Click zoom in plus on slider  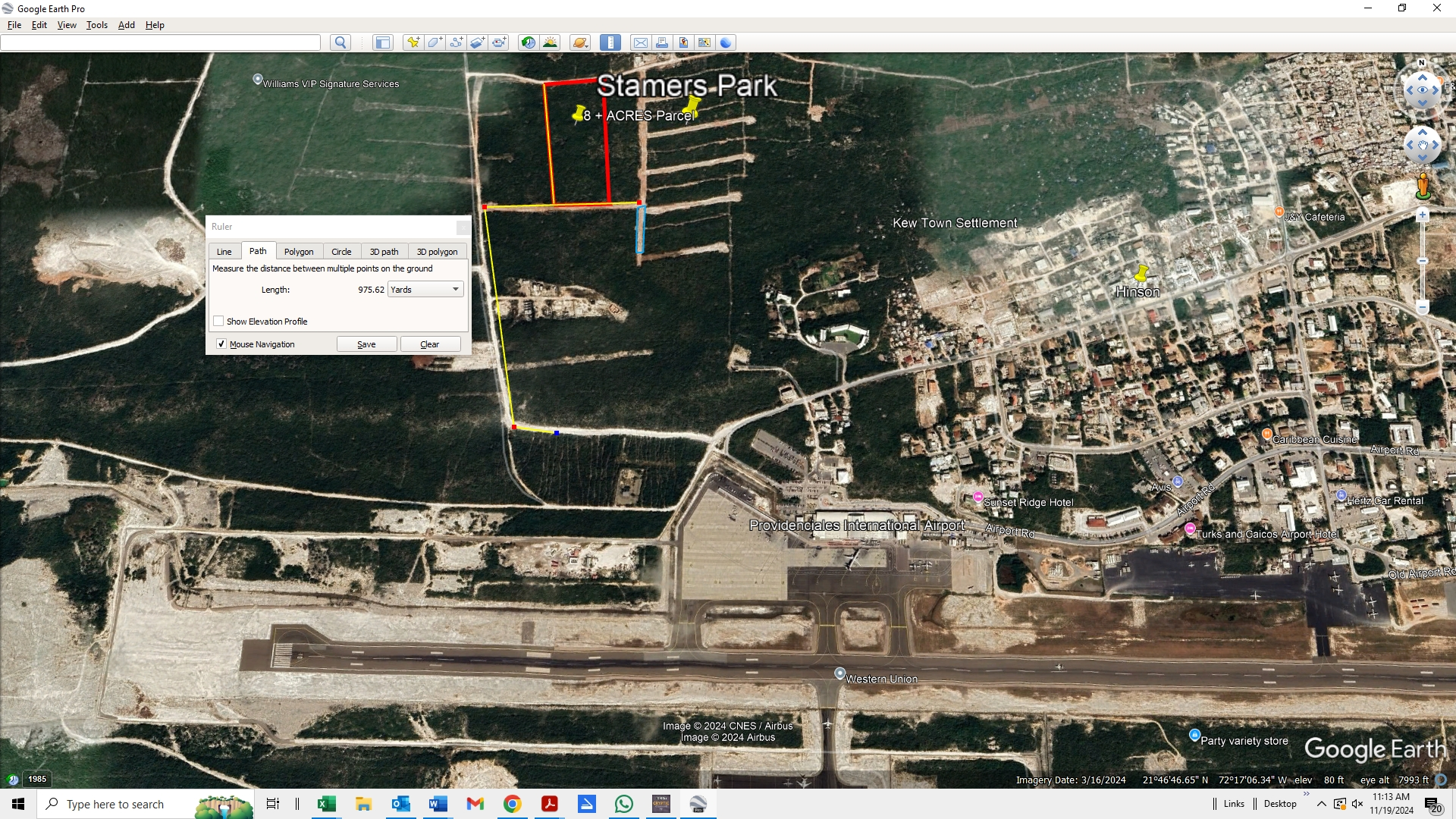click(x=1423, y=215)
